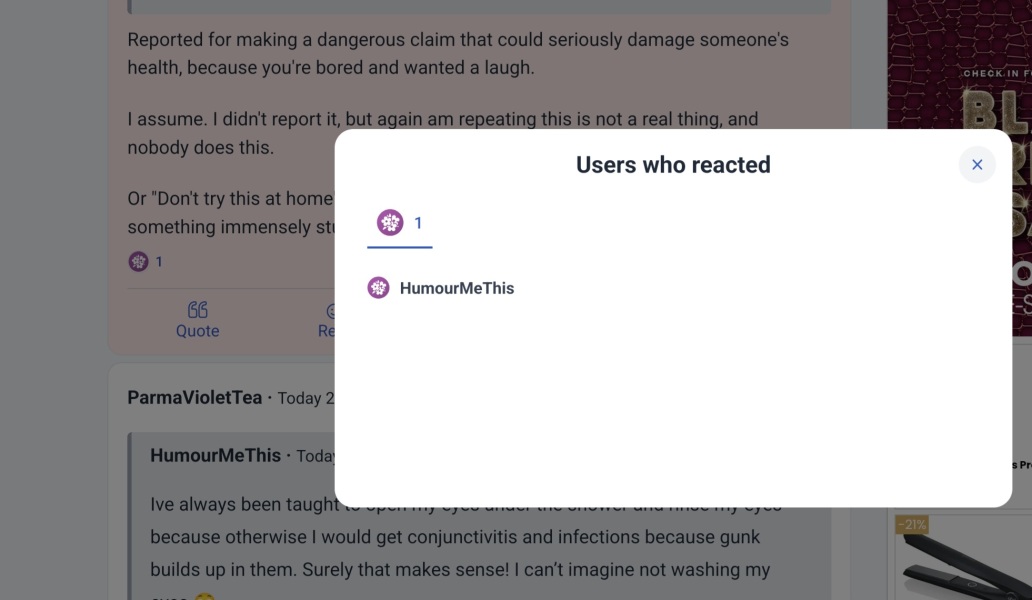Screen dimensions: 1032x600
Task: Click the quotation marks icon above Quote
Action: pyautogui.click(x=198, y=310)
